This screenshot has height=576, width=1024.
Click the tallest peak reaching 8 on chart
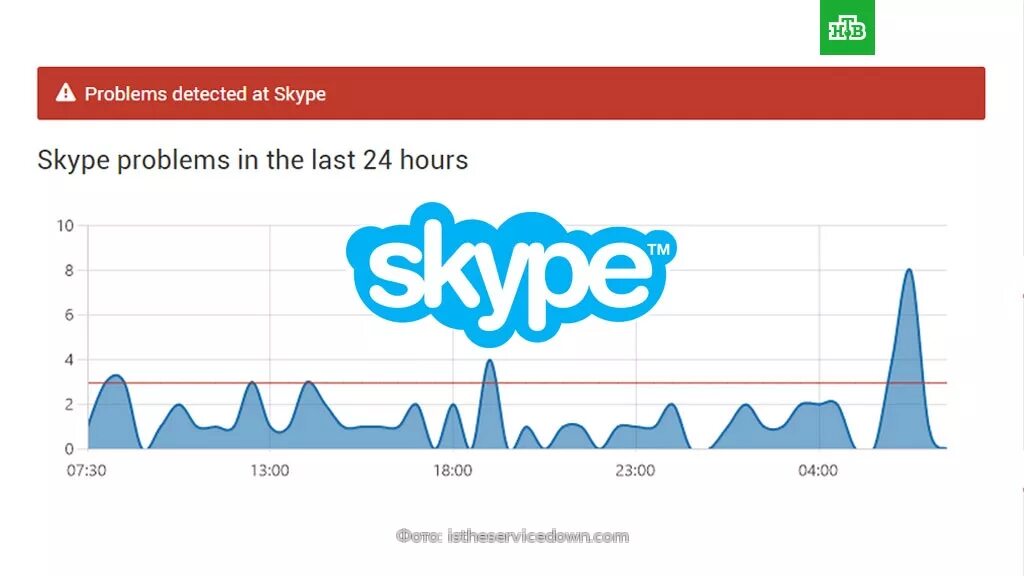[909, 271]
